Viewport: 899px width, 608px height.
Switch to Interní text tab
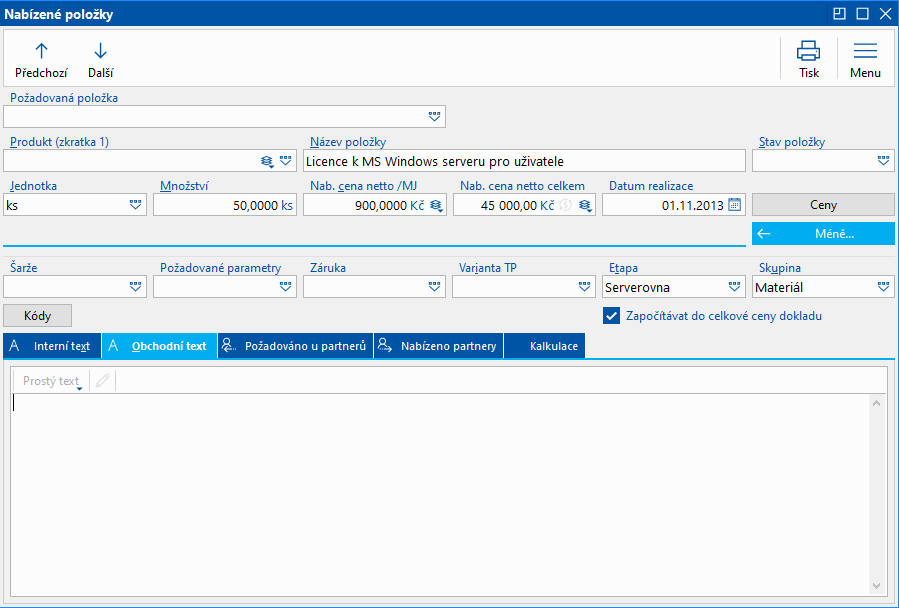(52, 346)
